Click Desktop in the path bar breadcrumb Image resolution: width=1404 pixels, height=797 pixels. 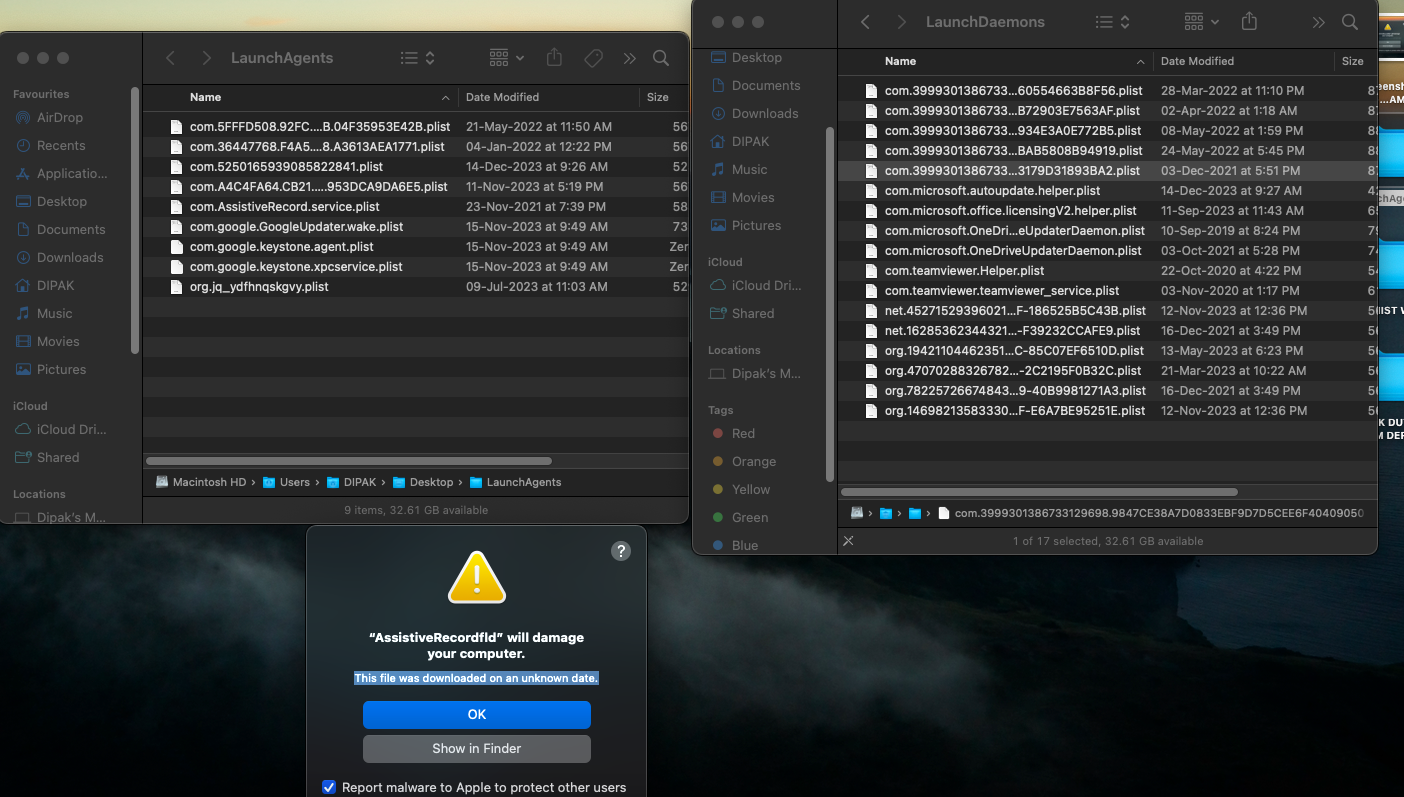(x=432, y=482)
